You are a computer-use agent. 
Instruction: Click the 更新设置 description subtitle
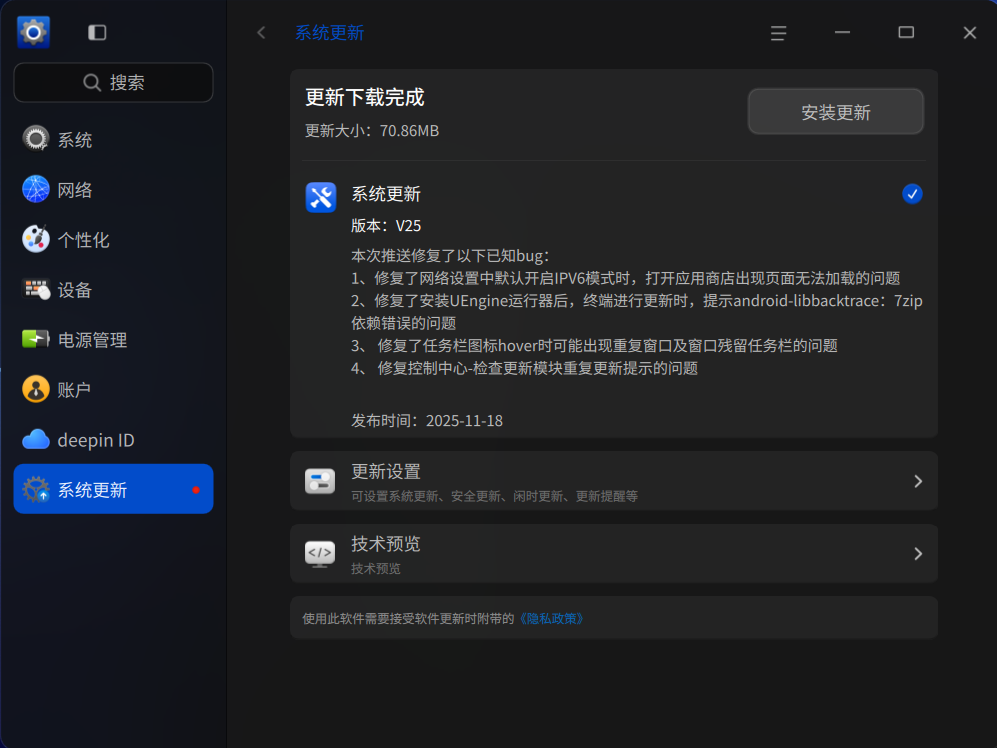pyautogui.click(x=494, y=496)
